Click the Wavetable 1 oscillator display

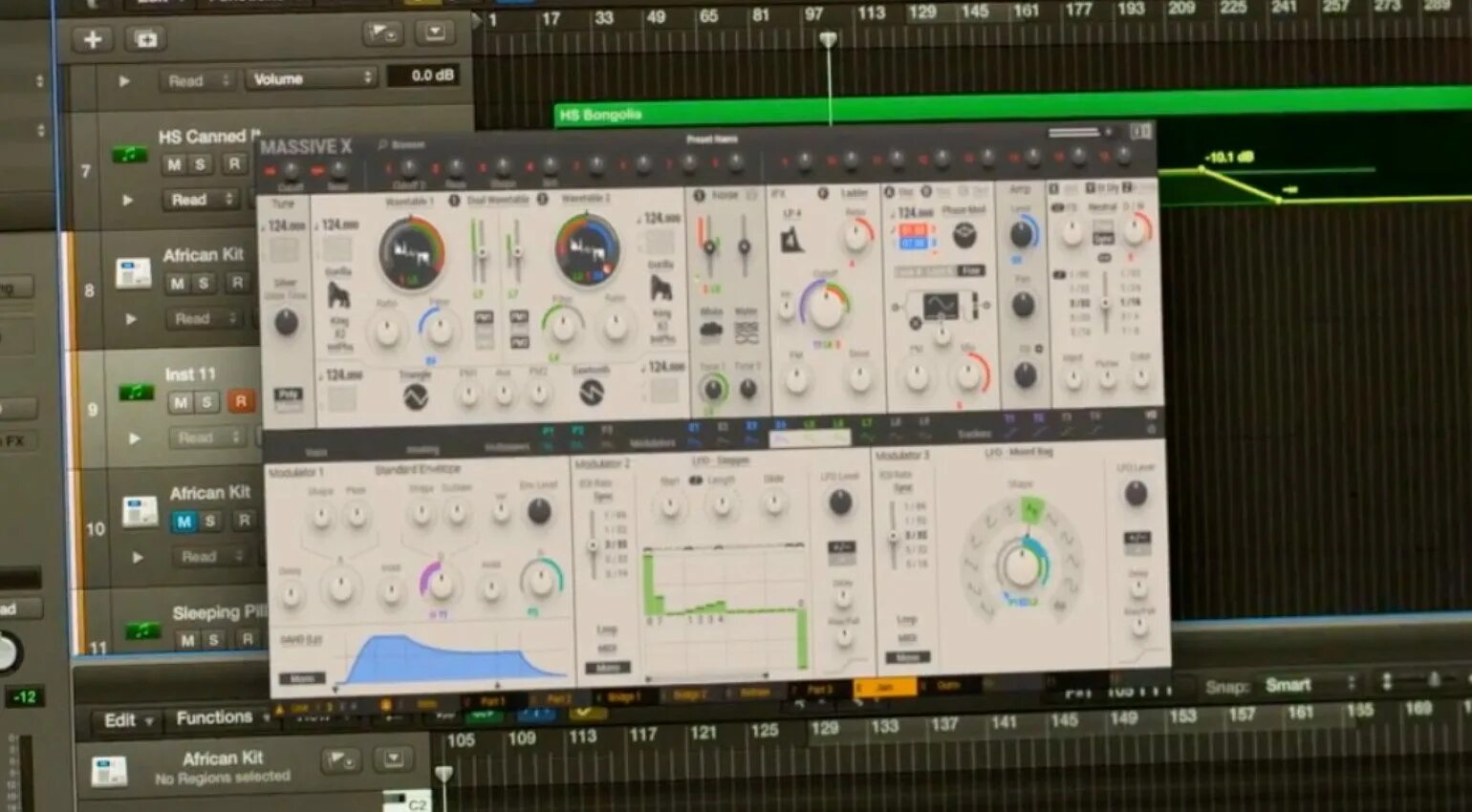coord(411,252)
